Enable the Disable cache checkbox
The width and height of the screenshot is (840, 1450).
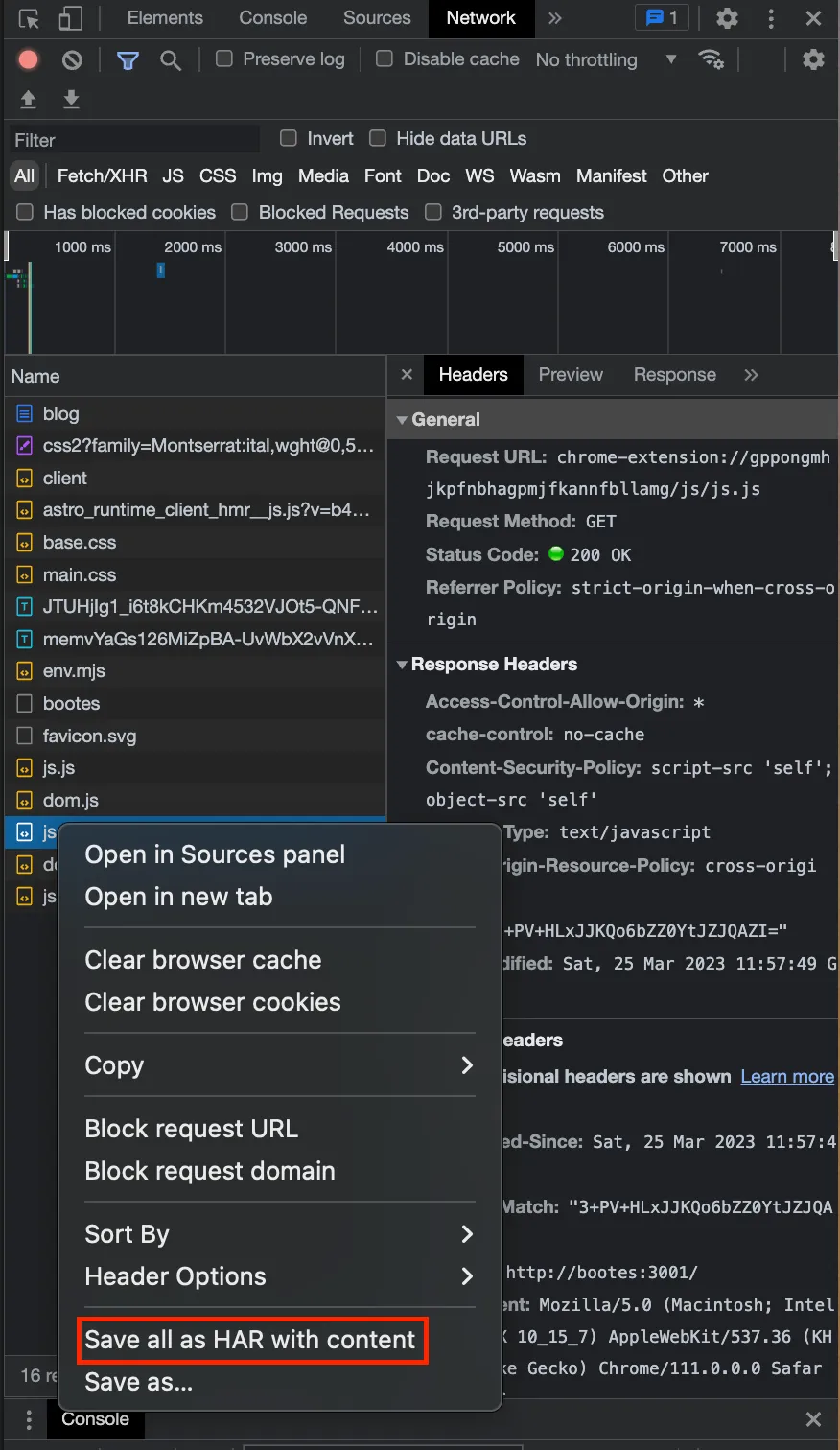coord(385,58)
